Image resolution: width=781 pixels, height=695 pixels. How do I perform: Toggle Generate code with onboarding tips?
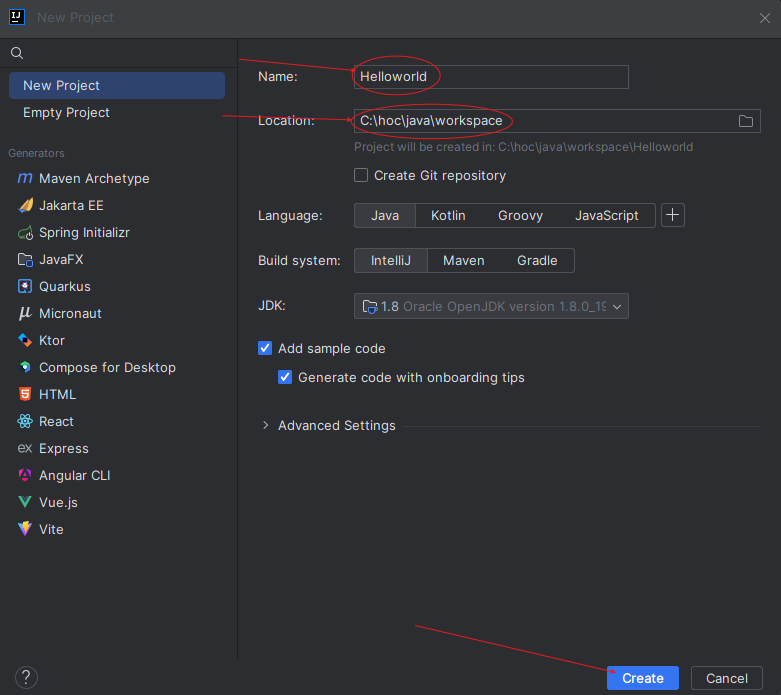pyautogui.click(x=285, y=377)
